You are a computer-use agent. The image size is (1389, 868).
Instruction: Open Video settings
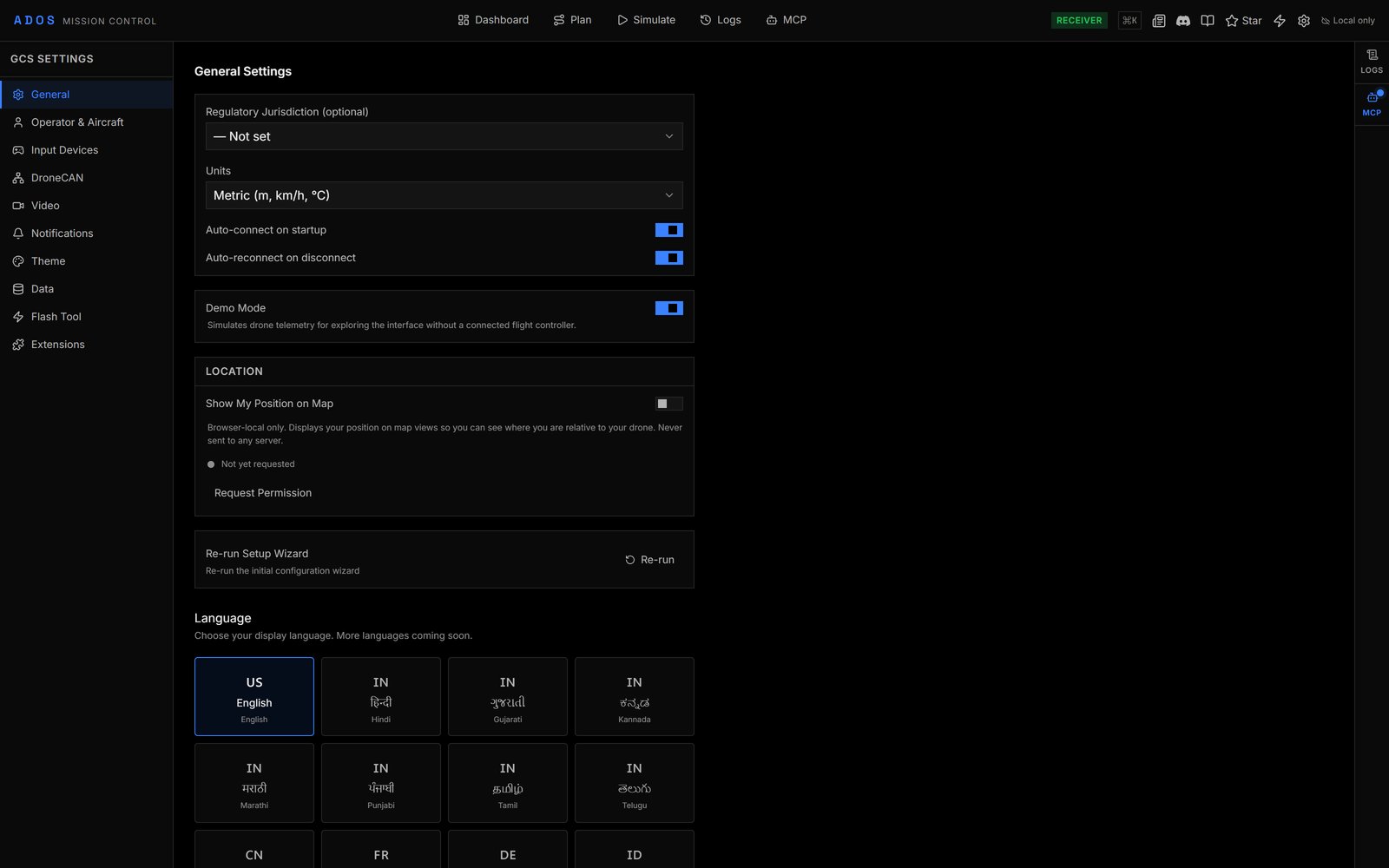[x=87, y=206]
